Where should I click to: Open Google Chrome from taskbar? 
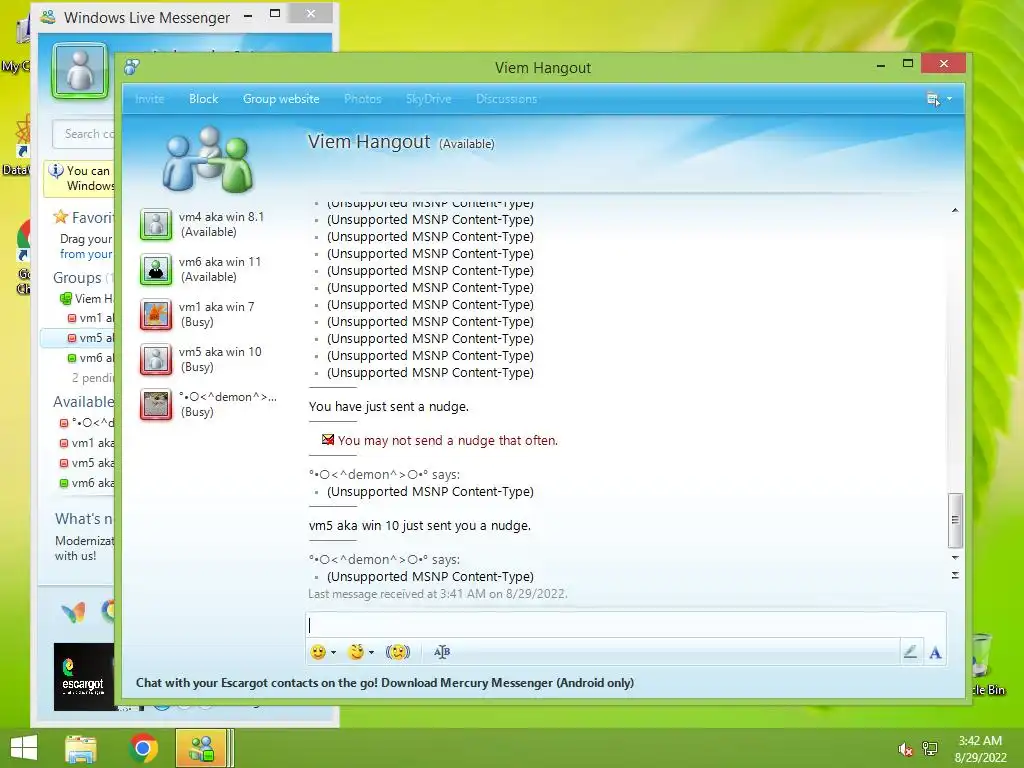144,748
